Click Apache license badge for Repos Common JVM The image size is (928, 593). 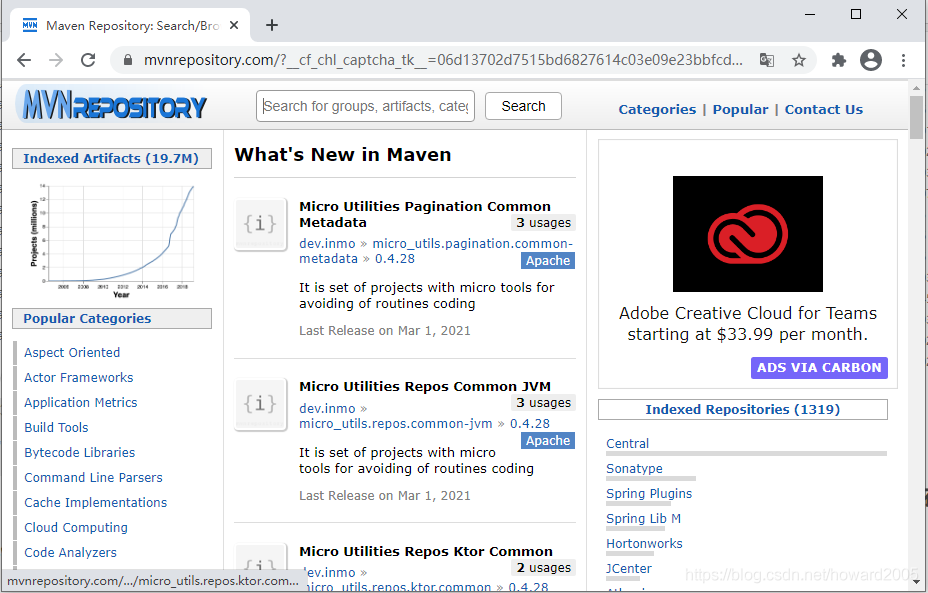click(x=548, y=440)
